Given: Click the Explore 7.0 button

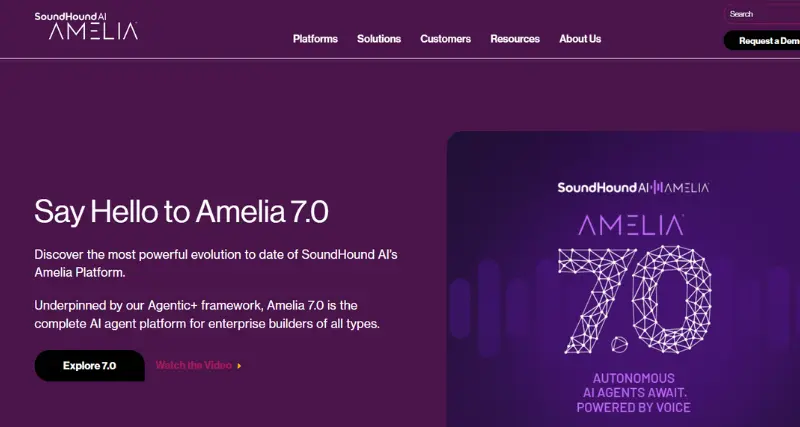Looking at the screenshot, I should 89,366.
